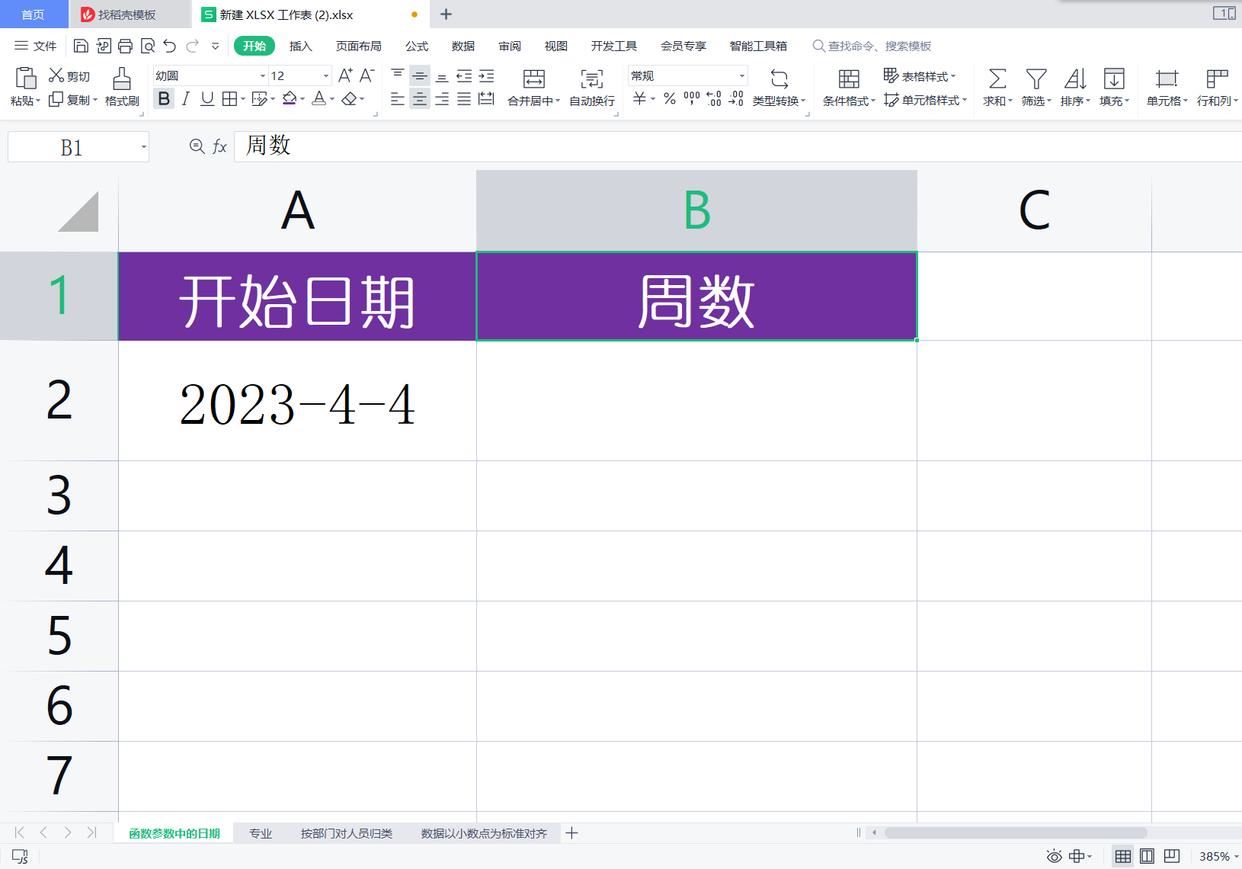Open the 文件 file menu

tap(35, 46)
